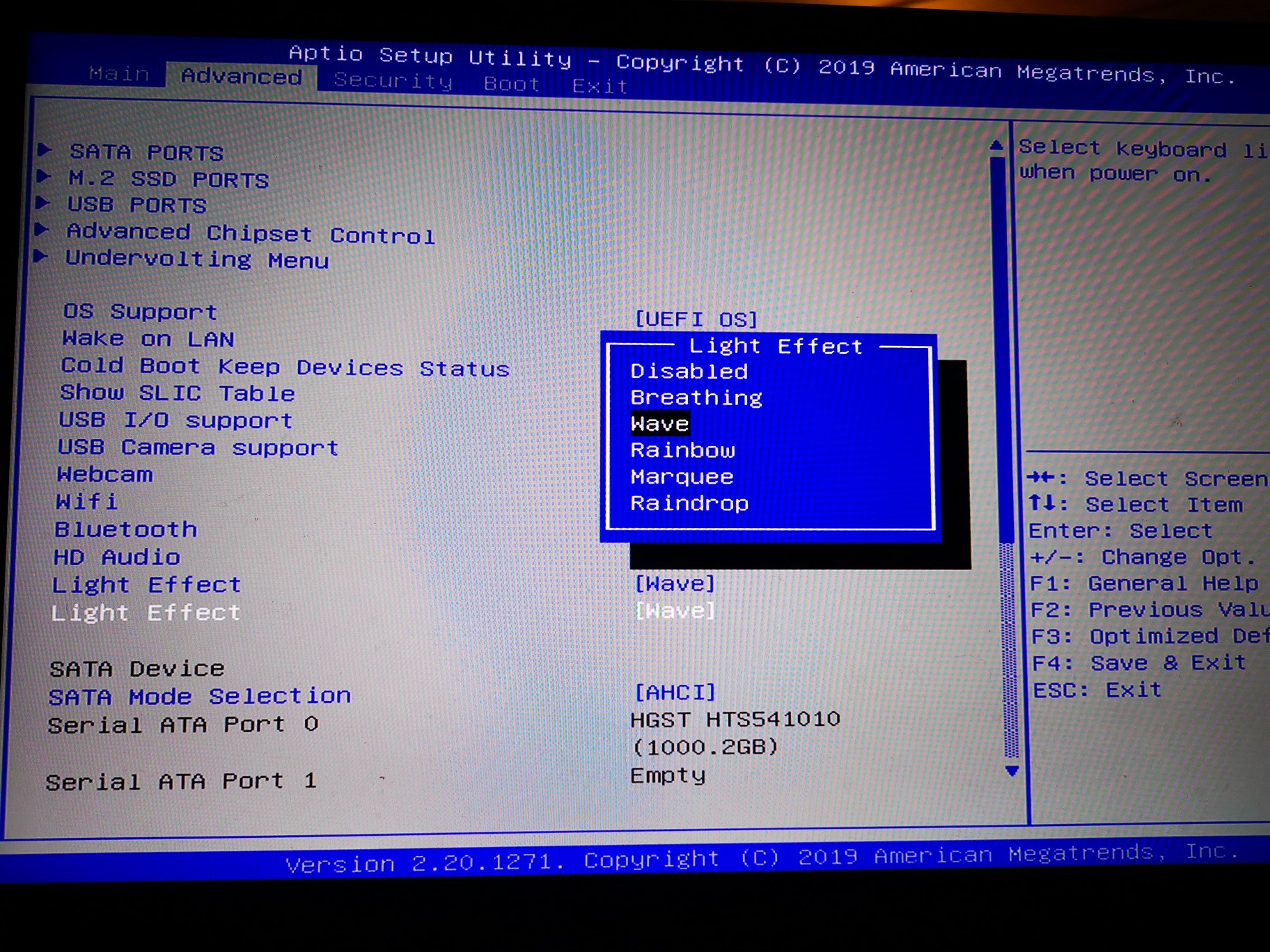Select Cold Boot Keep Devices Status

[x=285, y=367]
